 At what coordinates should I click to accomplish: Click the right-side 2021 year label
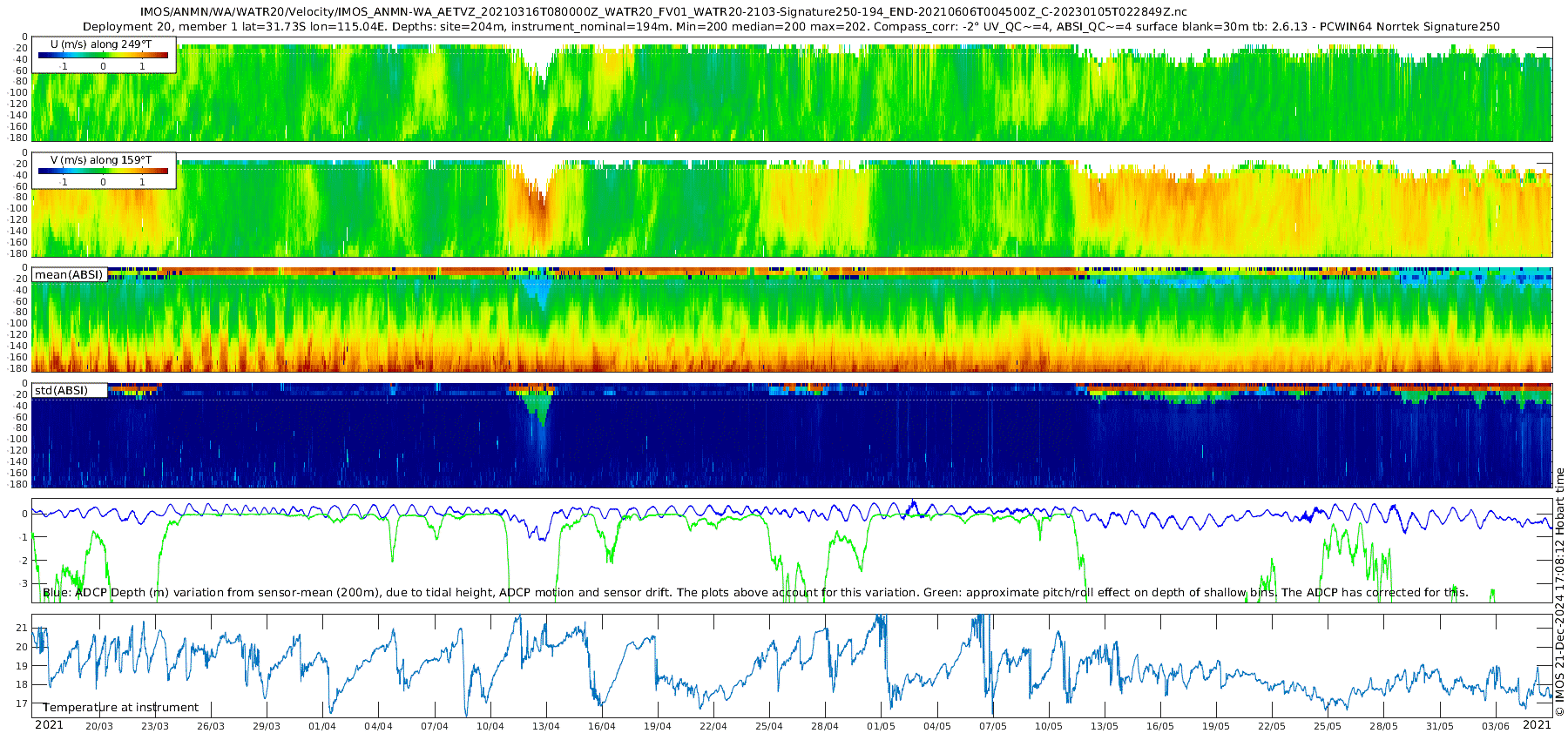coord(1537,725)
